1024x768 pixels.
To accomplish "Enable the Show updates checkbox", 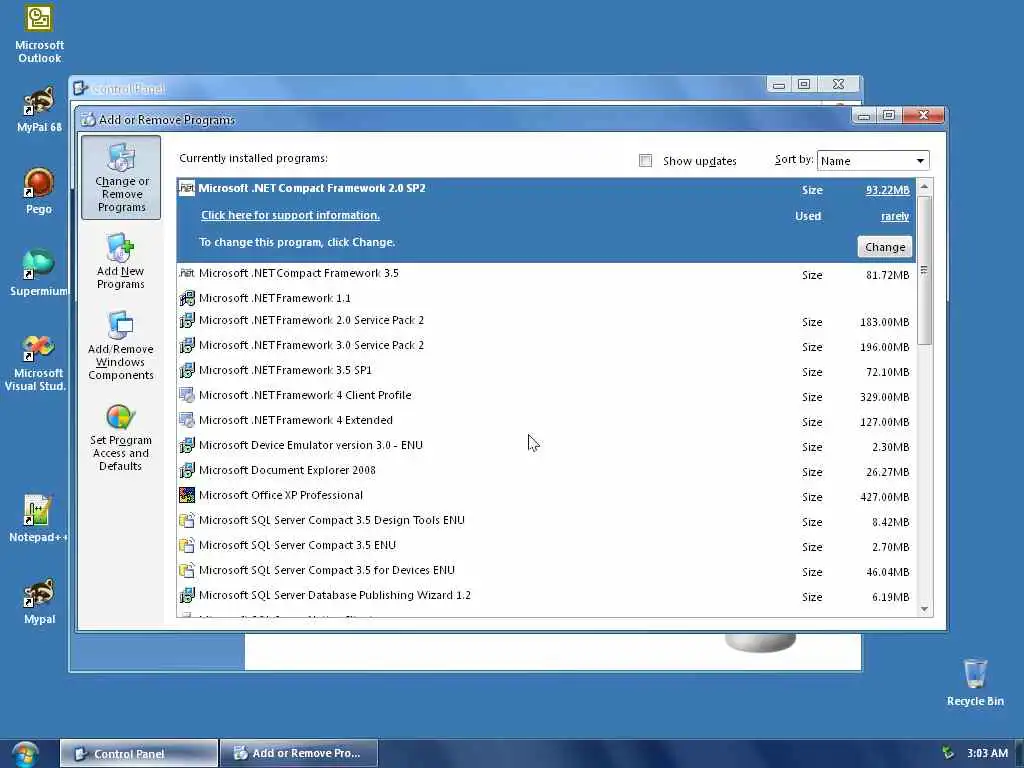I will [645, 161].
